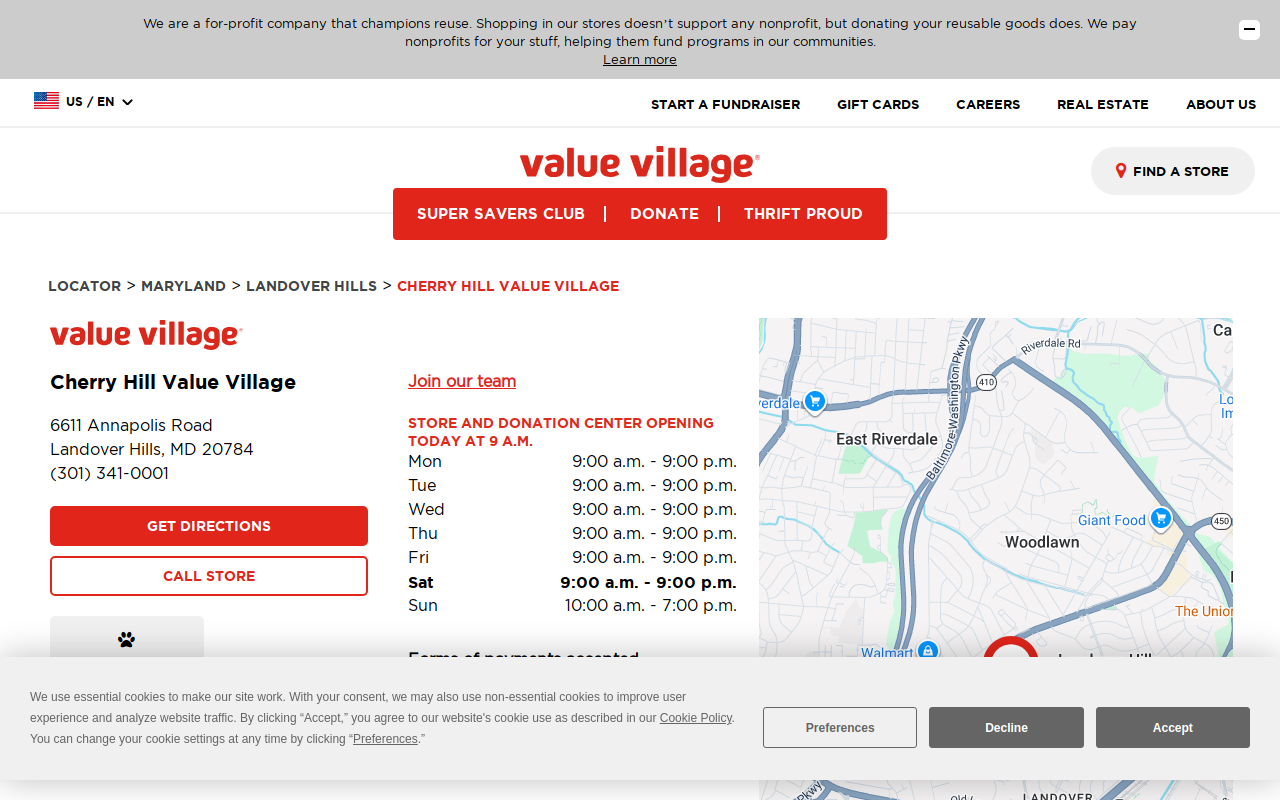Image resolution: width=1280 pixels, height=800 pixels.
Task: Click the Call Store button
Action: click(x=209, y=576)
